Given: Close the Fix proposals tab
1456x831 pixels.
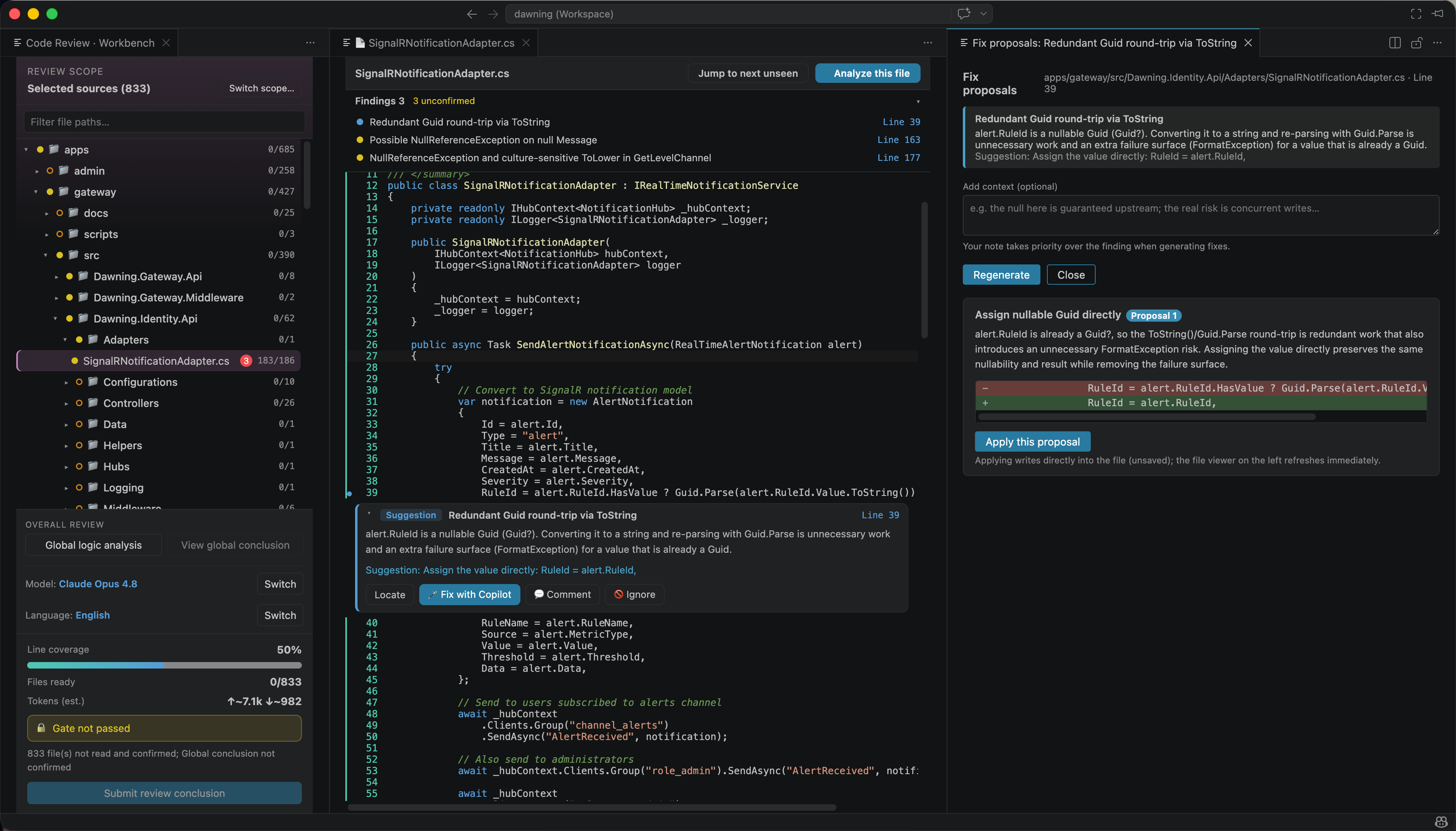Looking at the screenshot, I should 1248,43.
